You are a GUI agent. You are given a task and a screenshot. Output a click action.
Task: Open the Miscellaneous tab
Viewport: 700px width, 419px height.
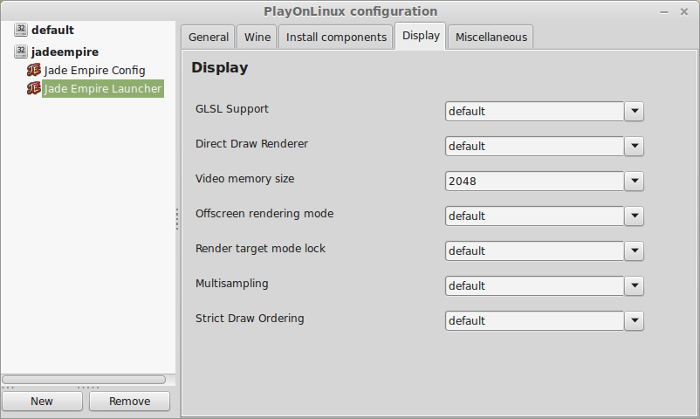coord(491,37)
